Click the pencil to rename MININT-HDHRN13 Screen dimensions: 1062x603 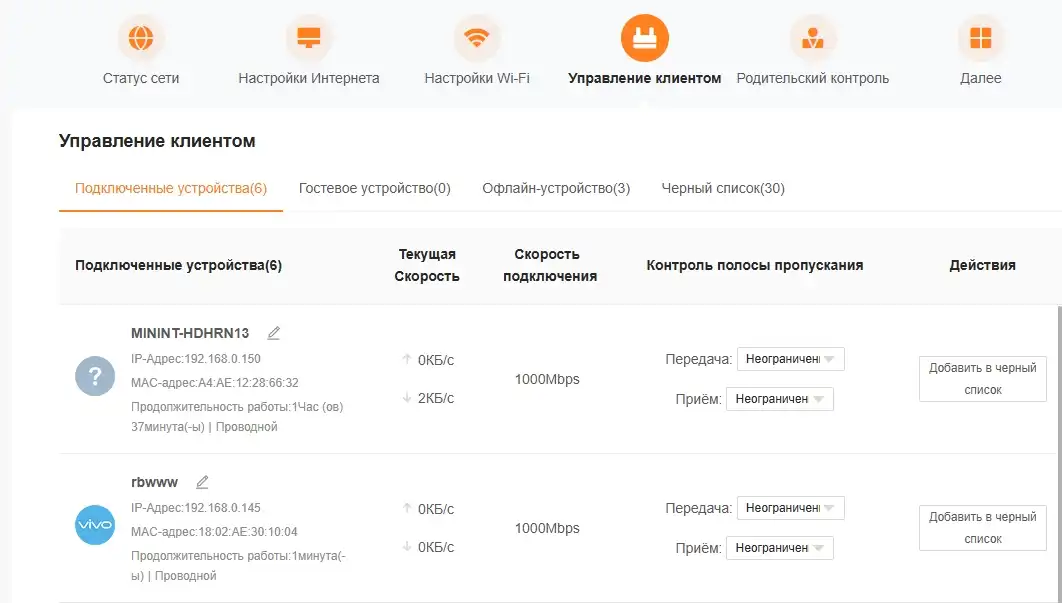273,331
